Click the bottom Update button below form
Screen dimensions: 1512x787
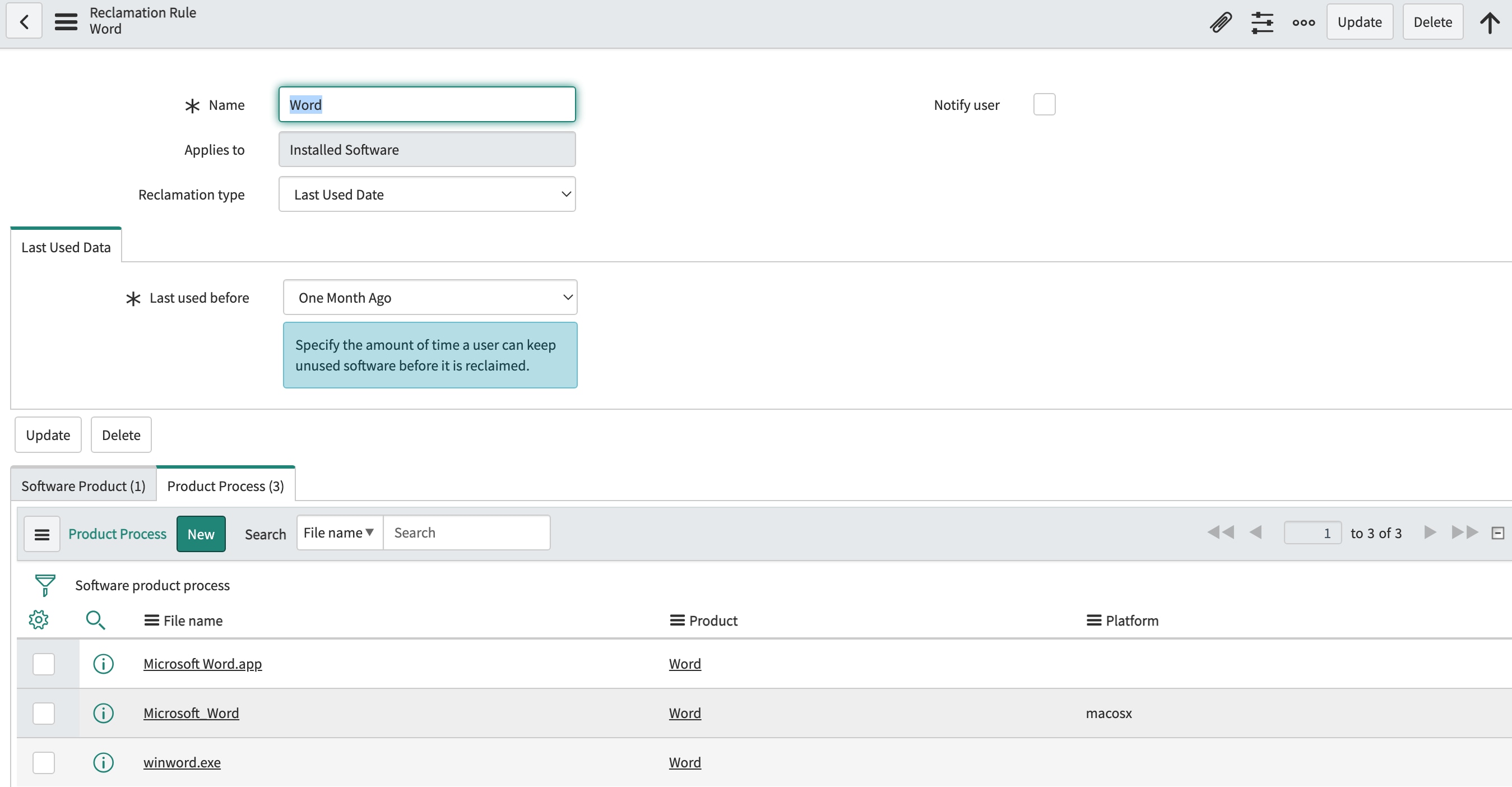pos(48,435)
